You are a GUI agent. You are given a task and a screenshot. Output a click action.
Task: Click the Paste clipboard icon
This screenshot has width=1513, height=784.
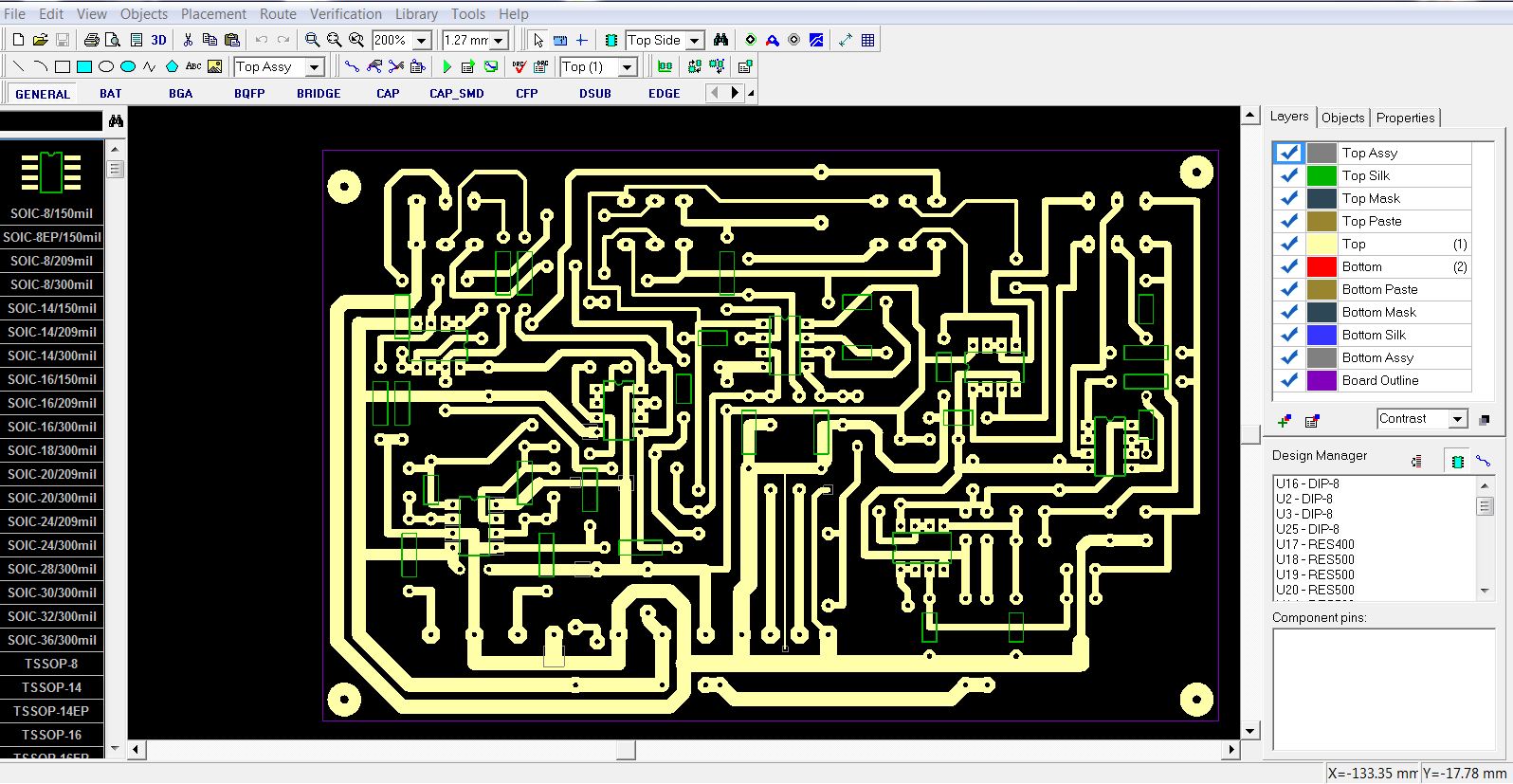click(231, 40)
